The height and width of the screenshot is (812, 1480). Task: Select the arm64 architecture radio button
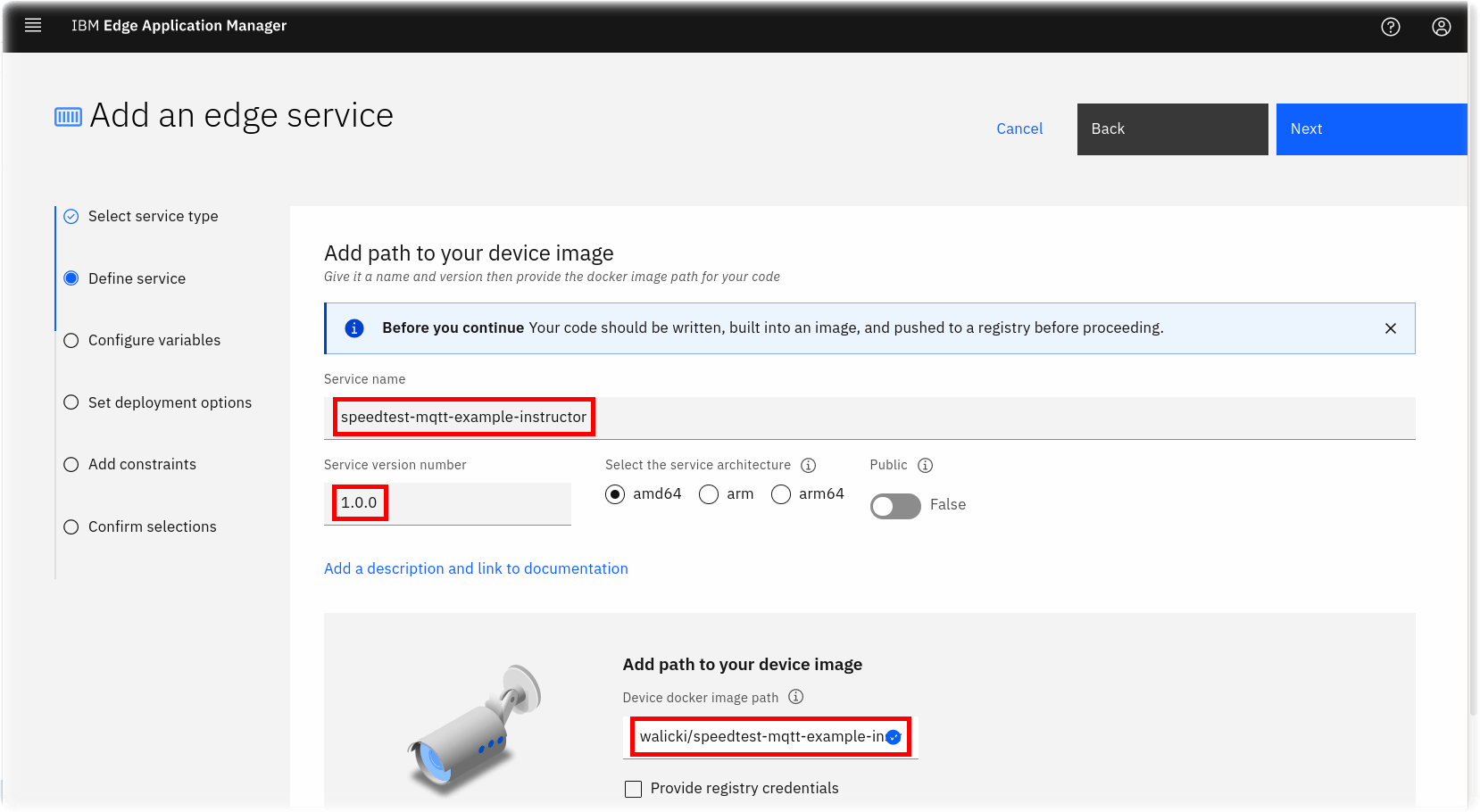click(781, 494)
